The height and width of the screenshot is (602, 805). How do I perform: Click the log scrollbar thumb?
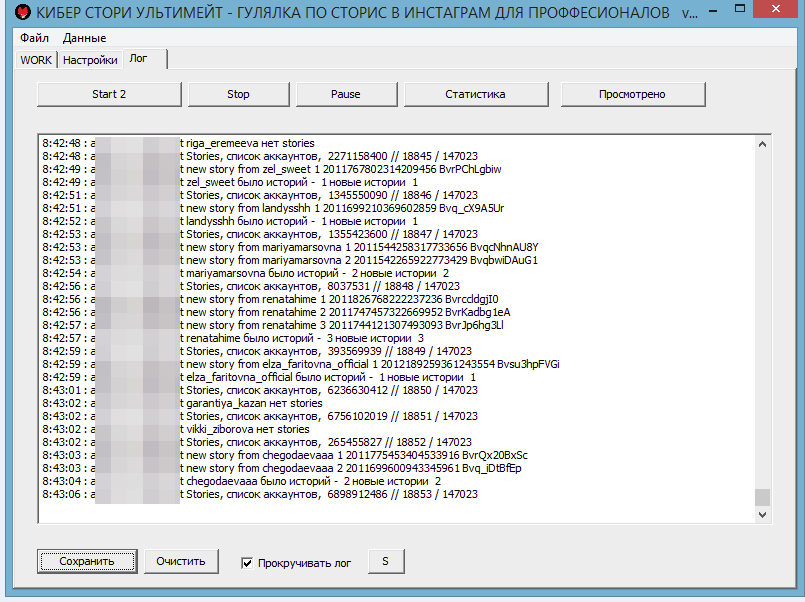pos(762,497)
